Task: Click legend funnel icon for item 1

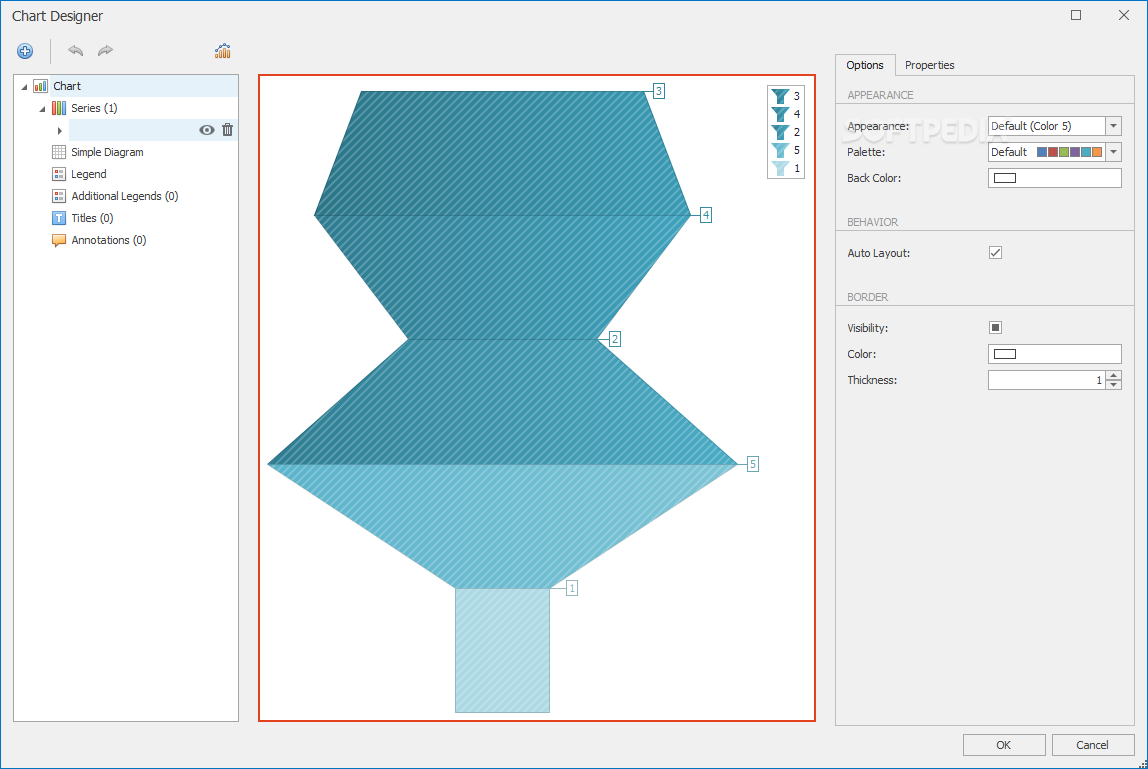Action: [x=780, y=168]
